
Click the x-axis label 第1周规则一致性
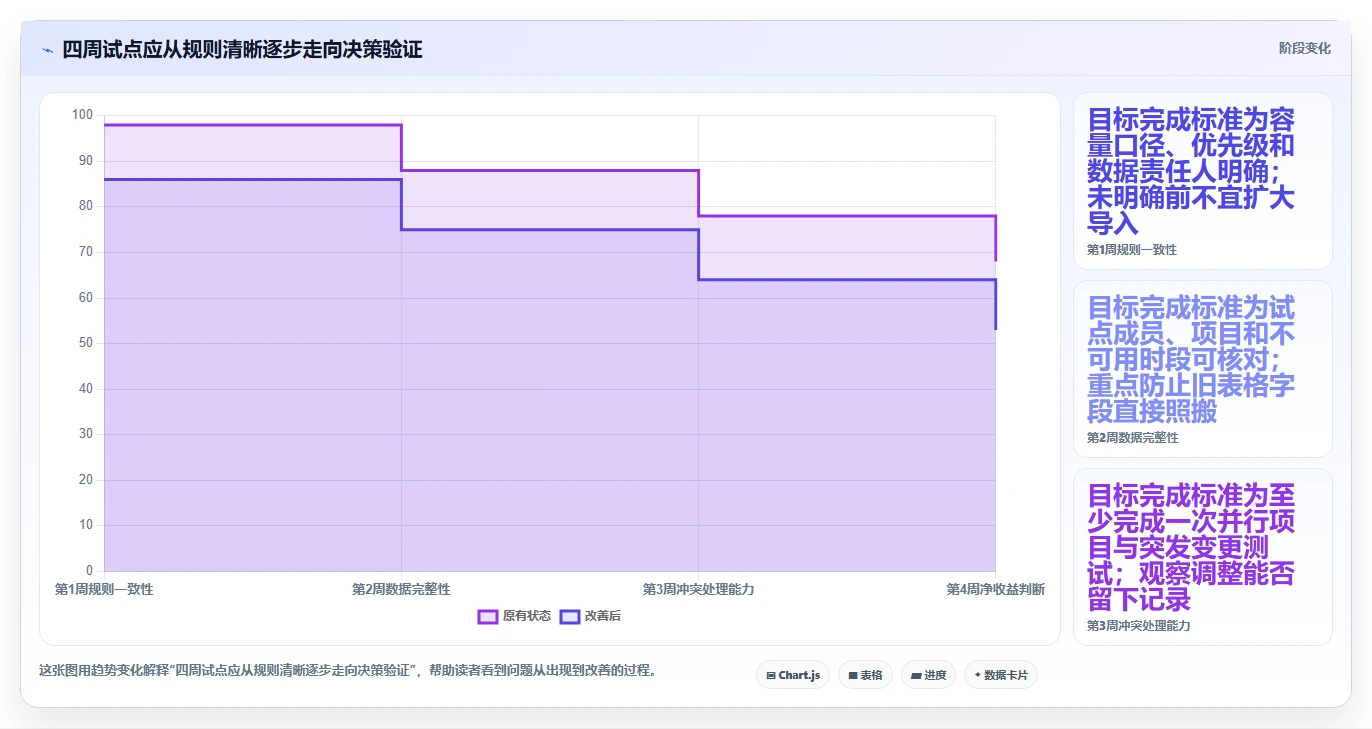pyautogui.click(x=104, y=590)
